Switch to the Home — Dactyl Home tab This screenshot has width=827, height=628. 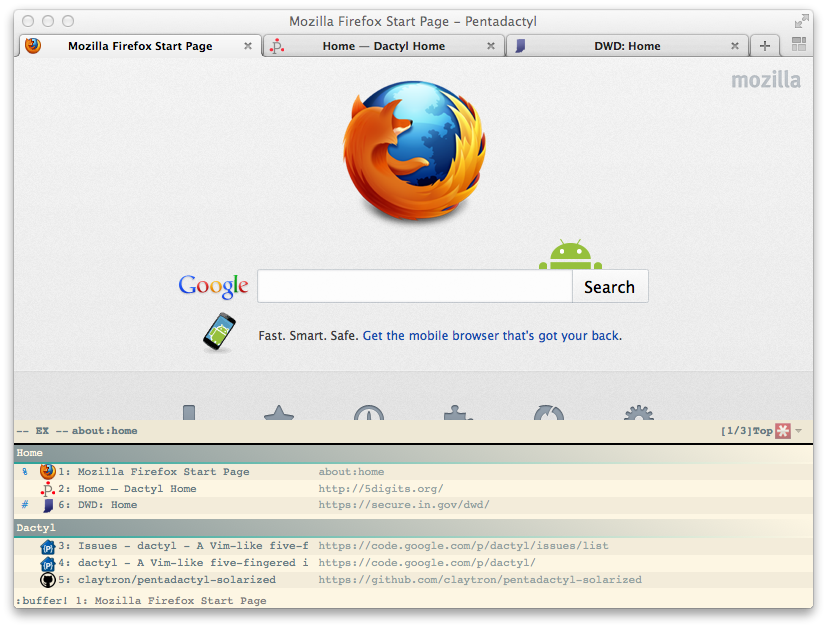(384, 46)
